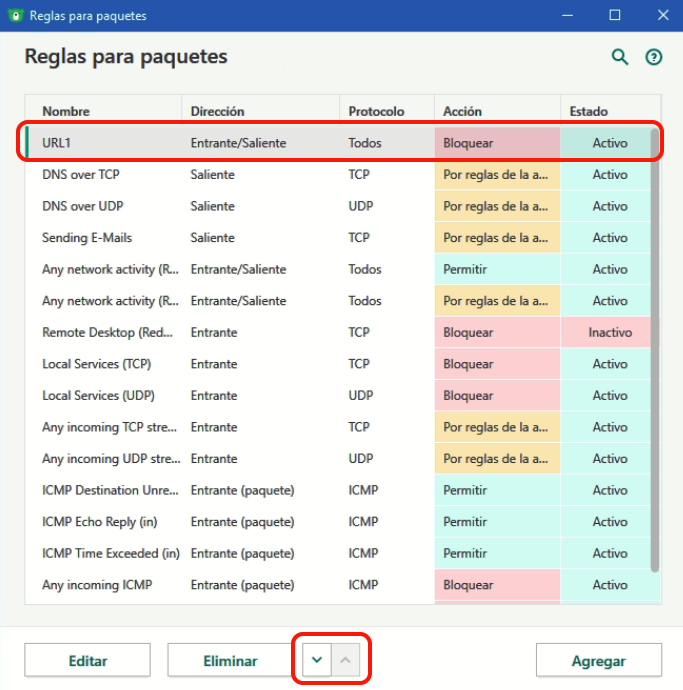Open action dropdown for Sending E-Mails rule
Image resolution: width=683 pixels, height=690 pixels.
pyautogui.click(x=496, y=238)
